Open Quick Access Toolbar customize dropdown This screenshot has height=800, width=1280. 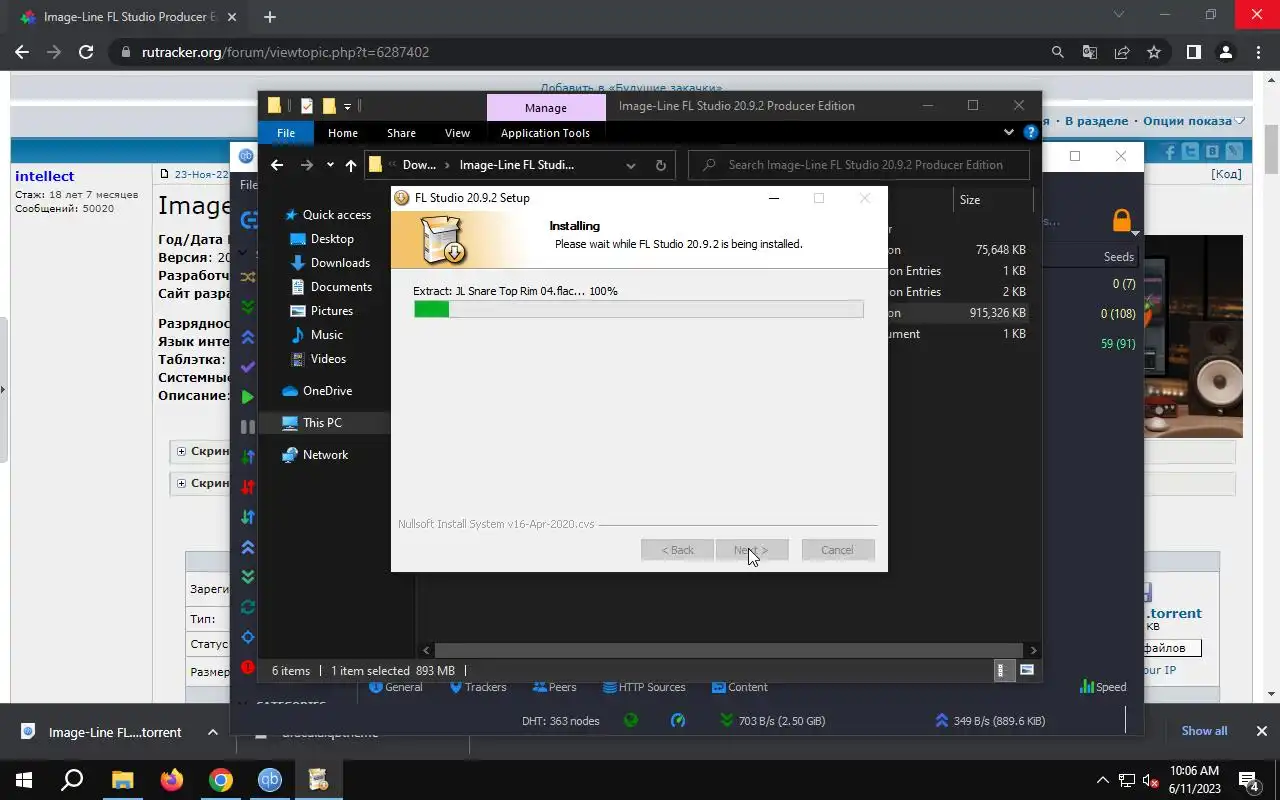(x=347, y=106)
